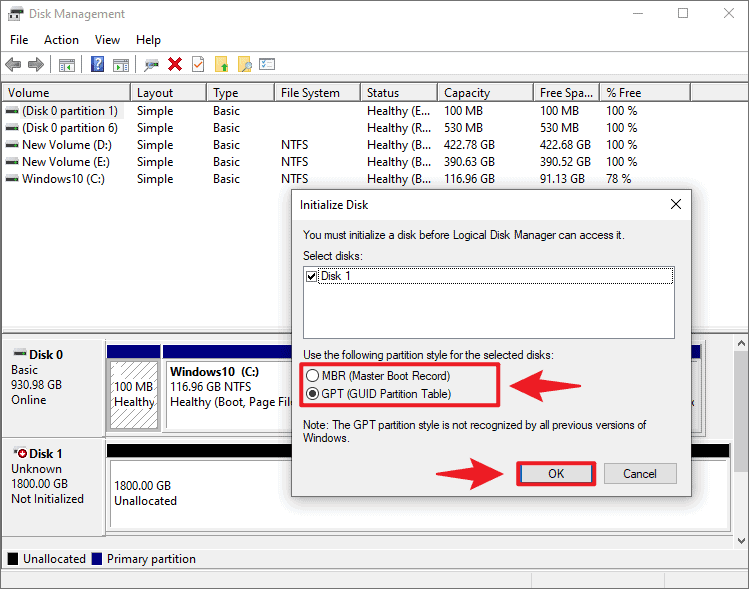Viewport: 749px width, 589px height.
Task: Open the File menu
Action: coord(19,40)
